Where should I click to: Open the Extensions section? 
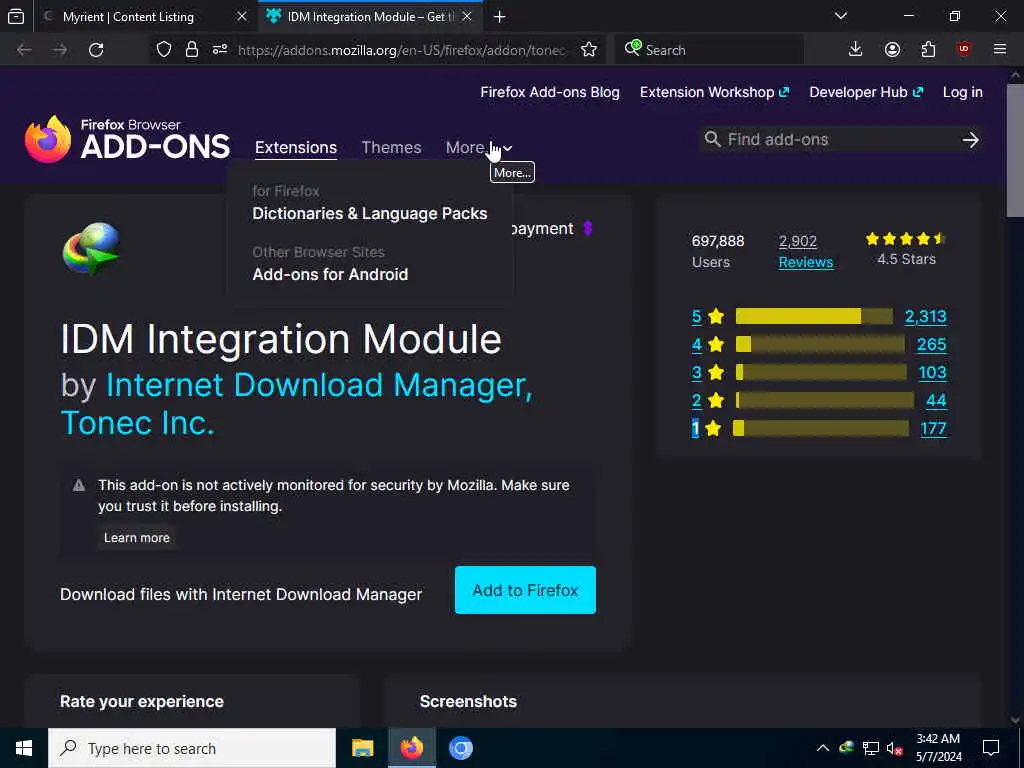point(296,148)
